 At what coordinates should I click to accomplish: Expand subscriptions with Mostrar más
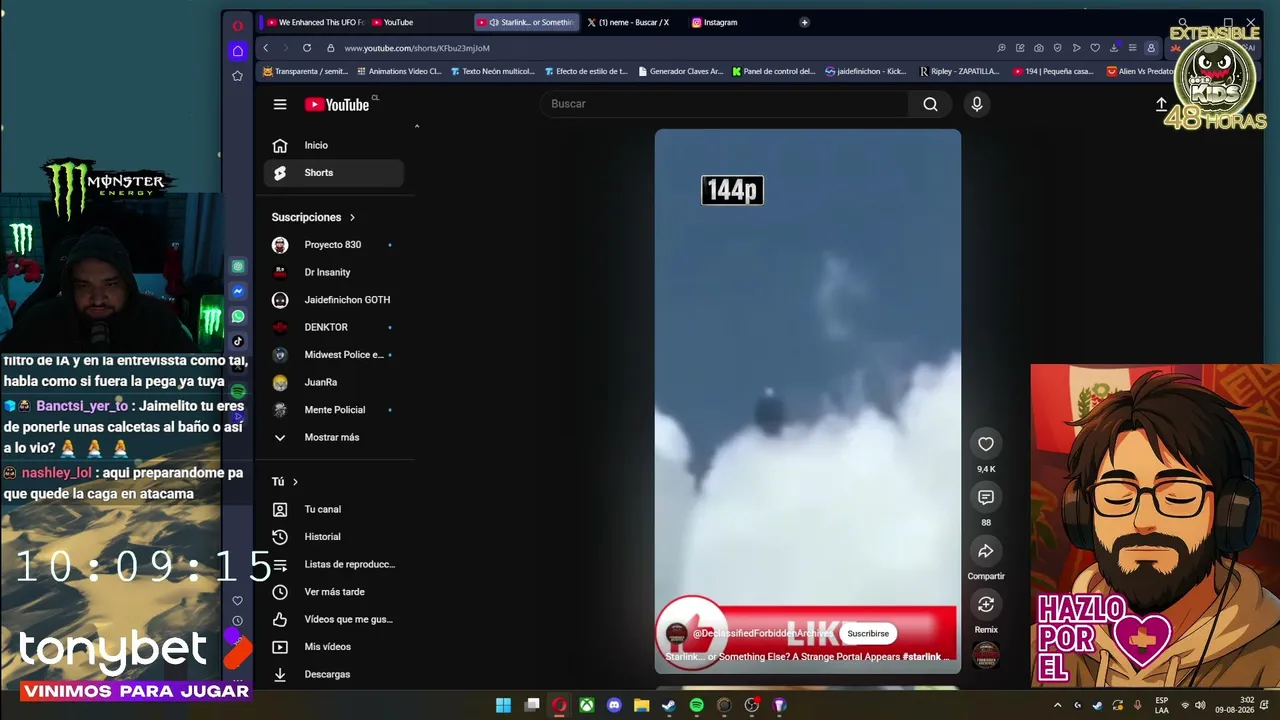tap(334, 437)
